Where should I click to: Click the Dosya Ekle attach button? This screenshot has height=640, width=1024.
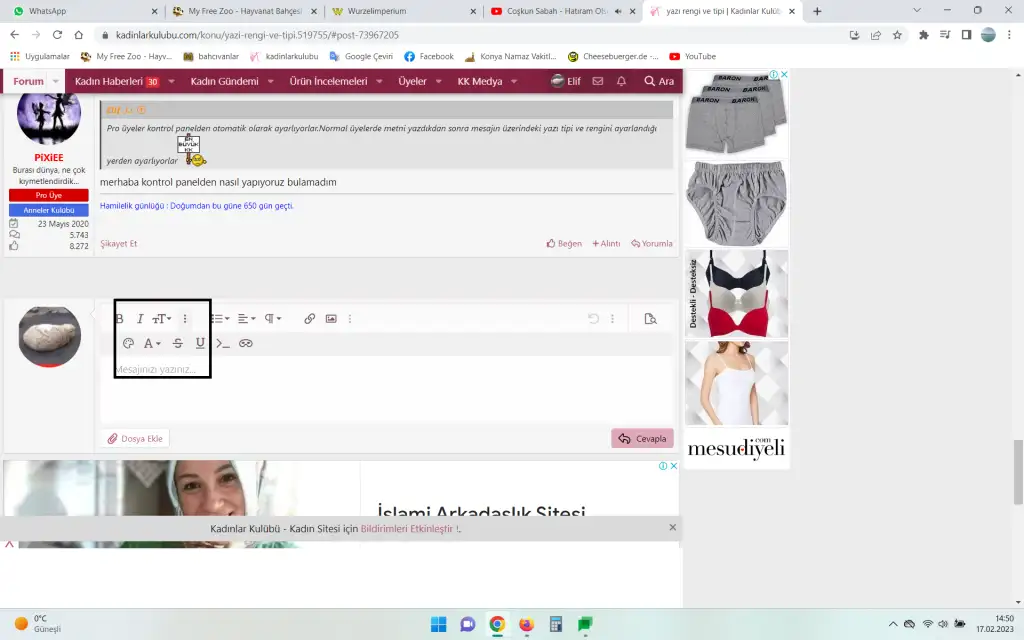point(135,438)
